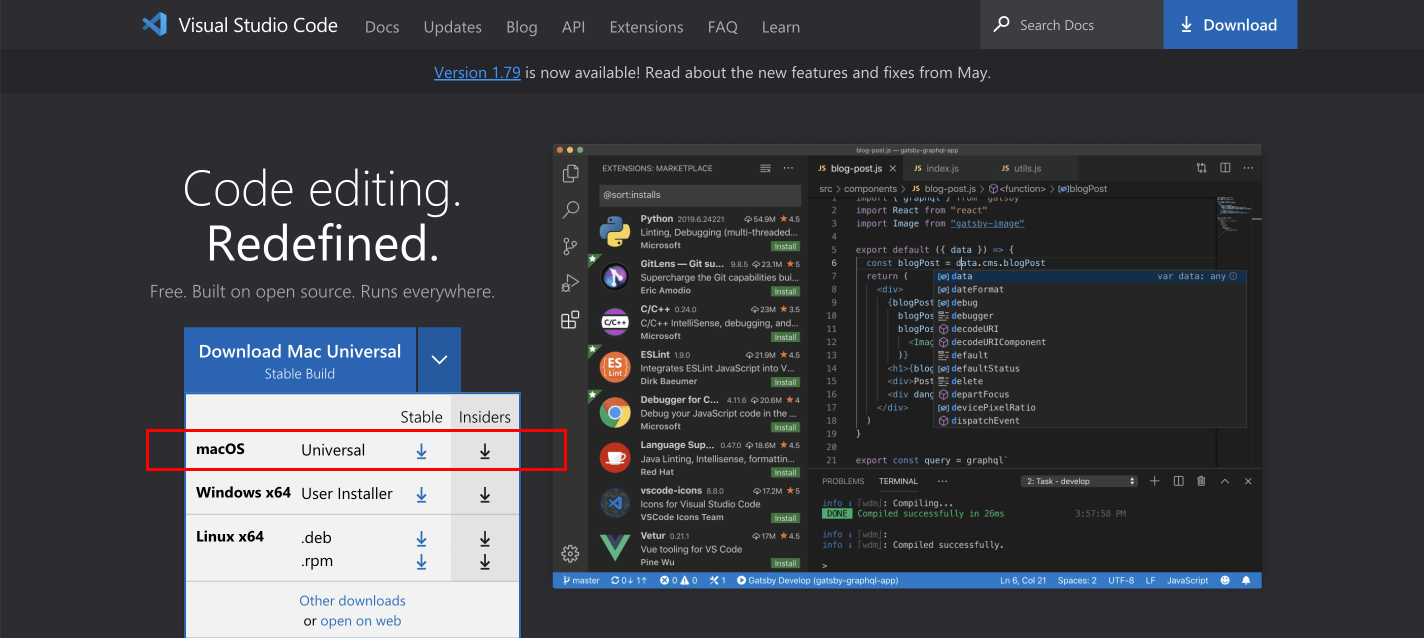The width and height of the screenshot is (1424, 638).
Task: Open the Docs navigation link
Action: tap(382, 27)
